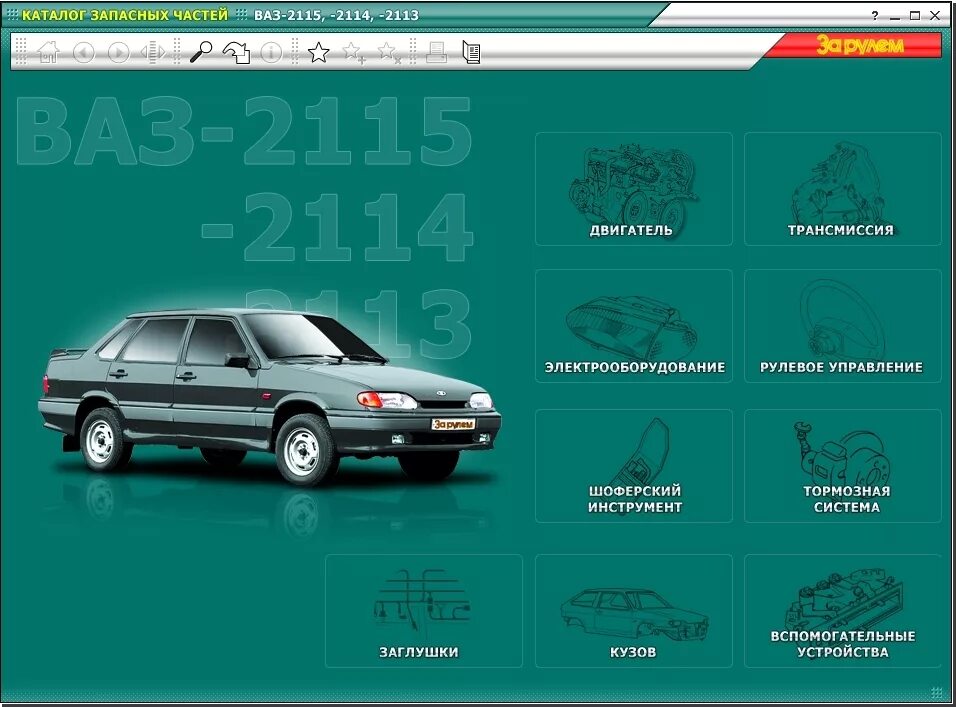The width and height of the screenshot is (956, 707).
Task: Click the VAZ-2115 car image
Action: tap(268, 396)
